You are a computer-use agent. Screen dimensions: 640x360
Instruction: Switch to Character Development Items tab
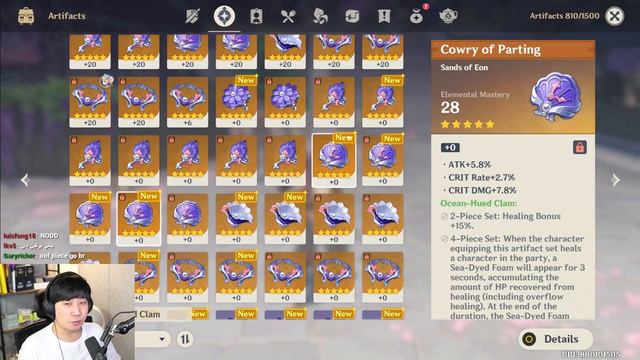(256, 16)
